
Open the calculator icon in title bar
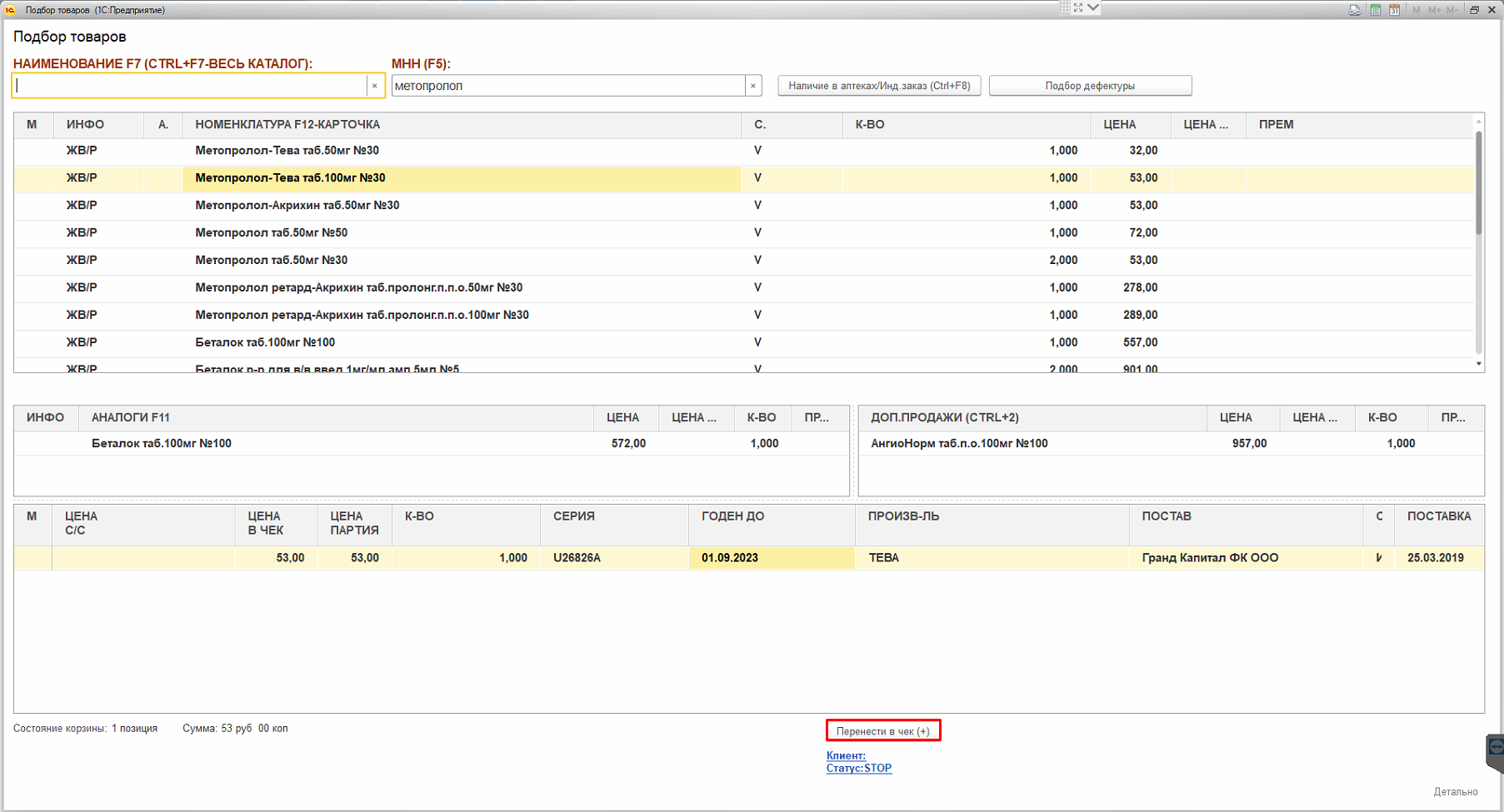point(1376,10)
